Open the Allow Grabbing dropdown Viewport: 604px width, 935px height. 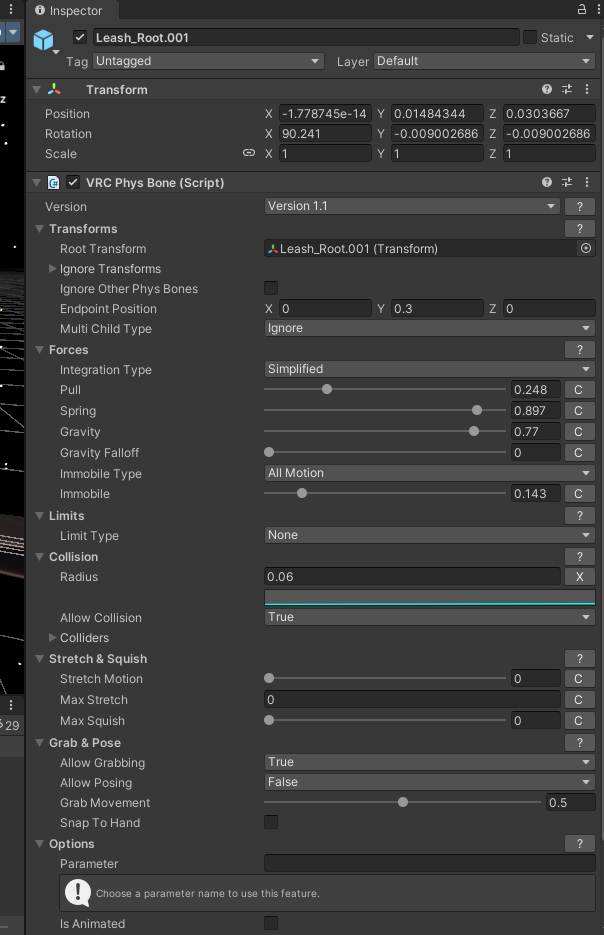pos(429,761)
